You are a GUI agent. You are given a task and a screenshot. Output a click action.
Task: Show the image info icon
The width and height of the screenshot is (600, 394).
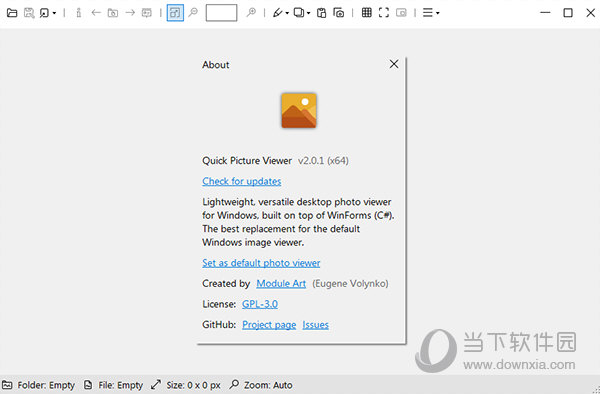pos(78,13)
